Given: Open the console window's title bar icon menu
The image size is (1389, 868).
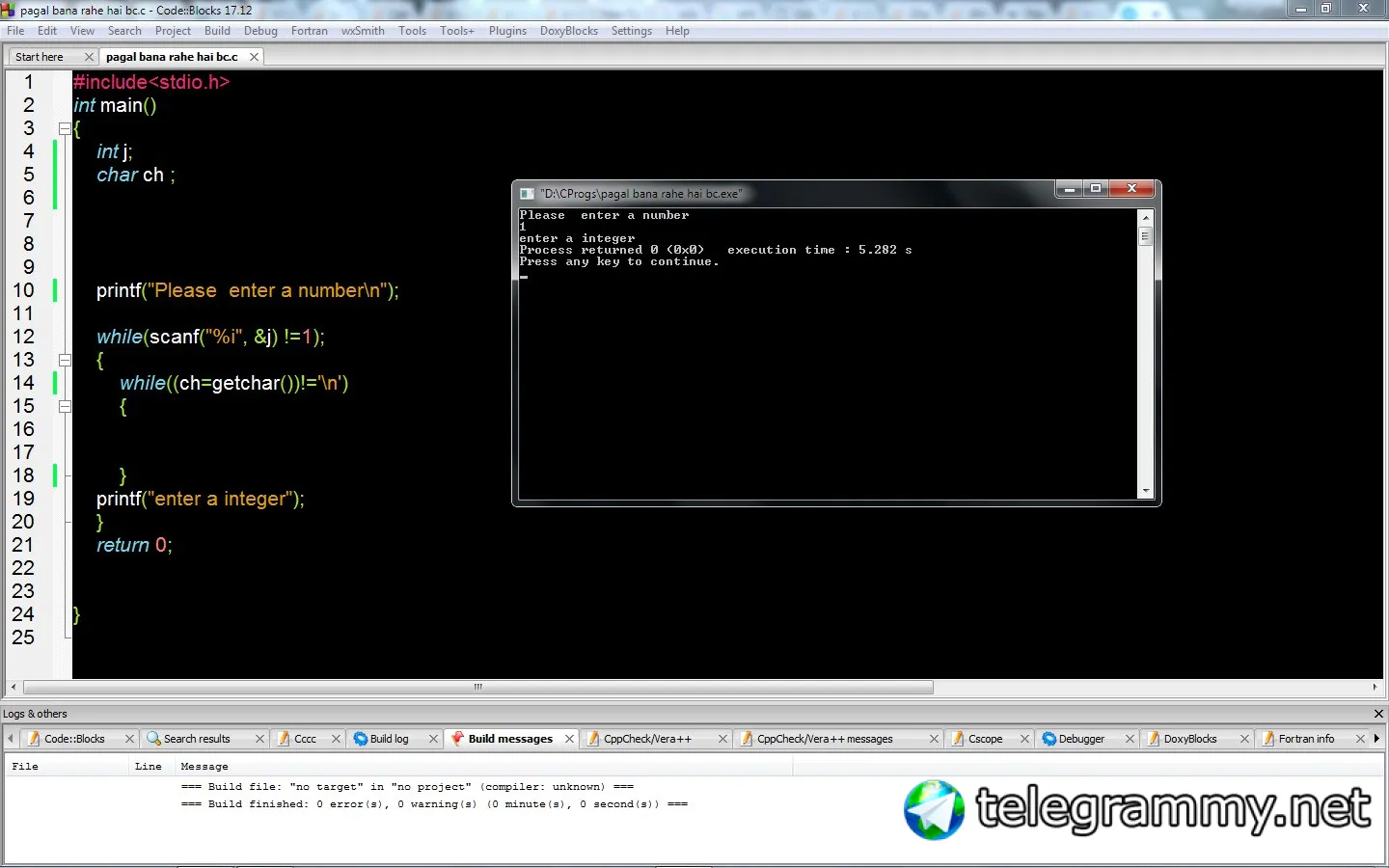Looking at the screenshot, I should point(527,193).
